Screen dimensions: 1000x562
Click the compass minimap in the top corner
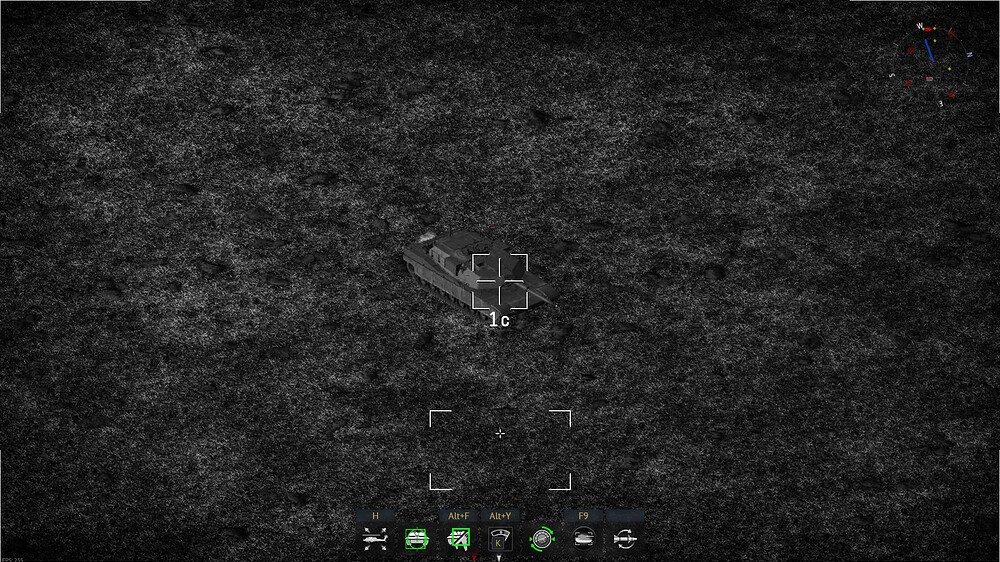pos(932,63)
